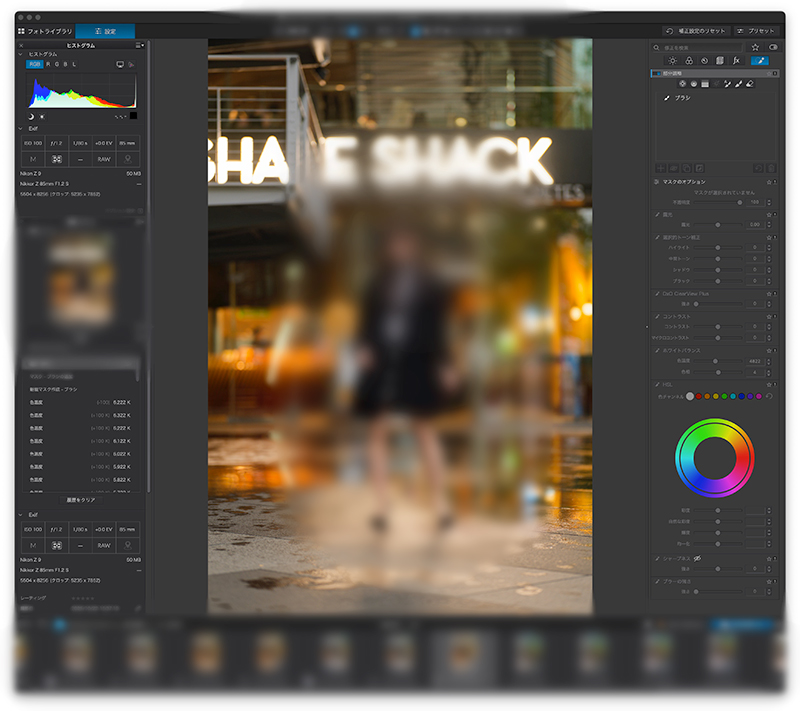Click the reset mask arrow icon

pyautogui.click(x=758, y=168)
